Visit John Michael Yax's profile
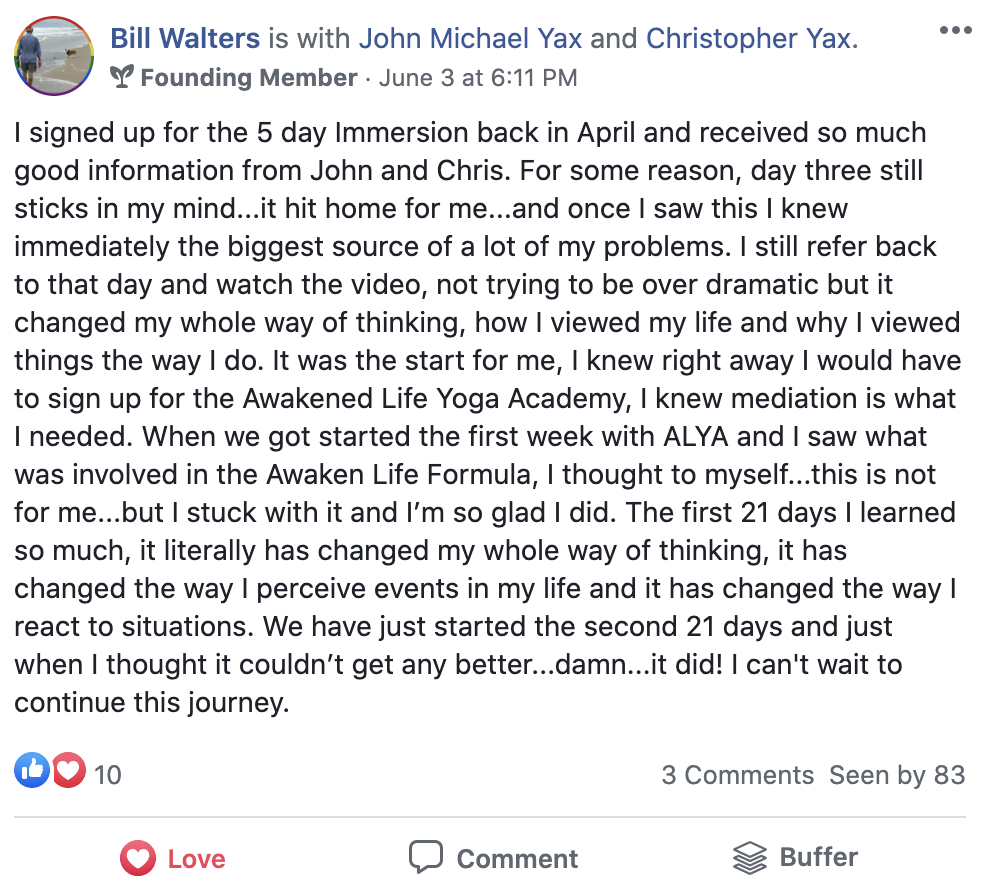The image size is (984, 896). [x=471, y=38]
